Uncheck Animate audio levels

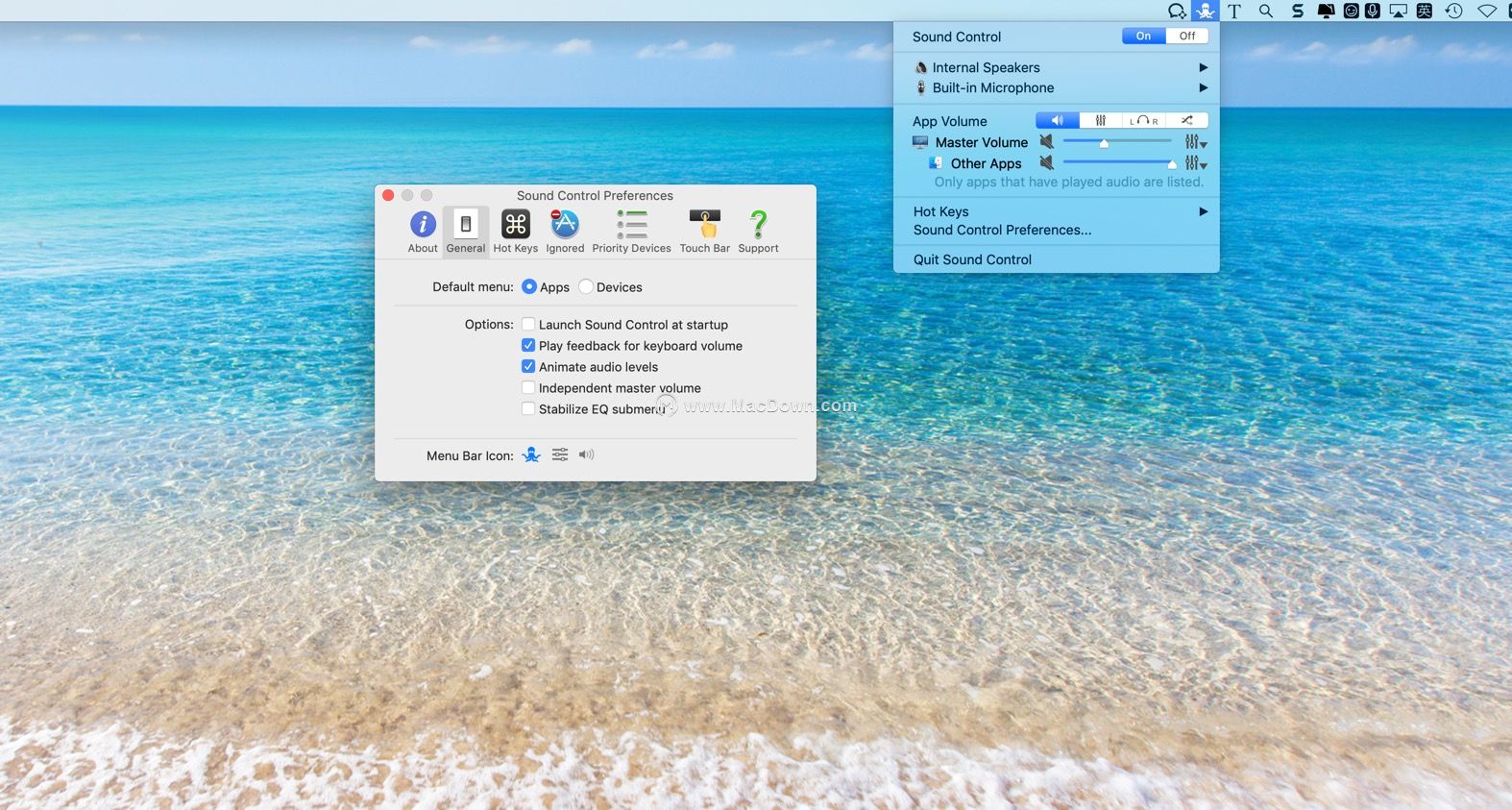(528, 367)
